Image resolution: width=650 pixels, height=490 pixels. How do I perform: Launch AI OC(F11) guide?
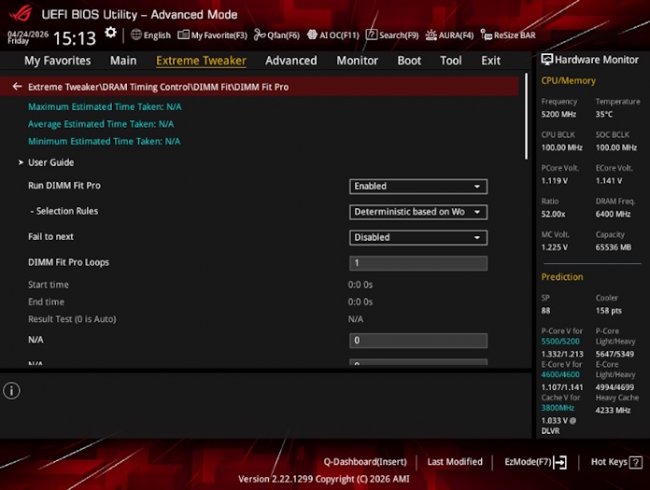(333, 35)
